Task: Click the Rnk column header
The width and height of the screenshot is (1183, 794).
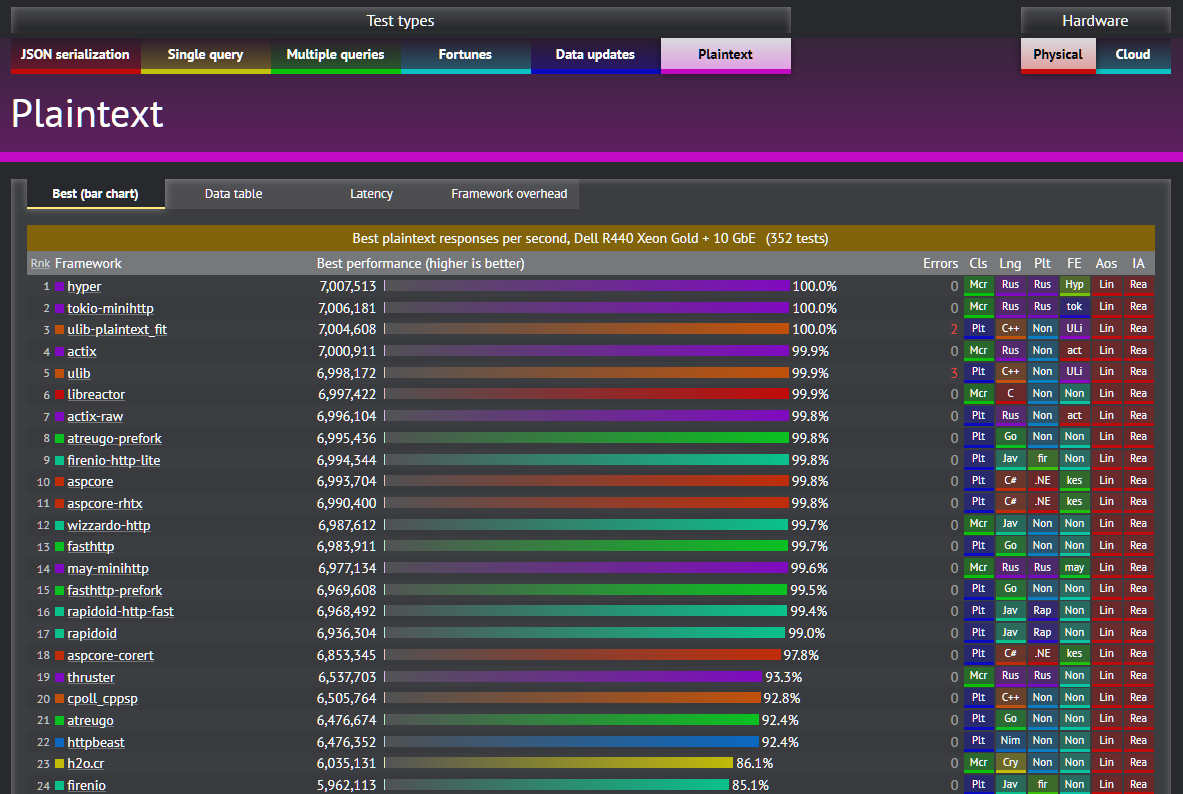Action: [40, 264]
